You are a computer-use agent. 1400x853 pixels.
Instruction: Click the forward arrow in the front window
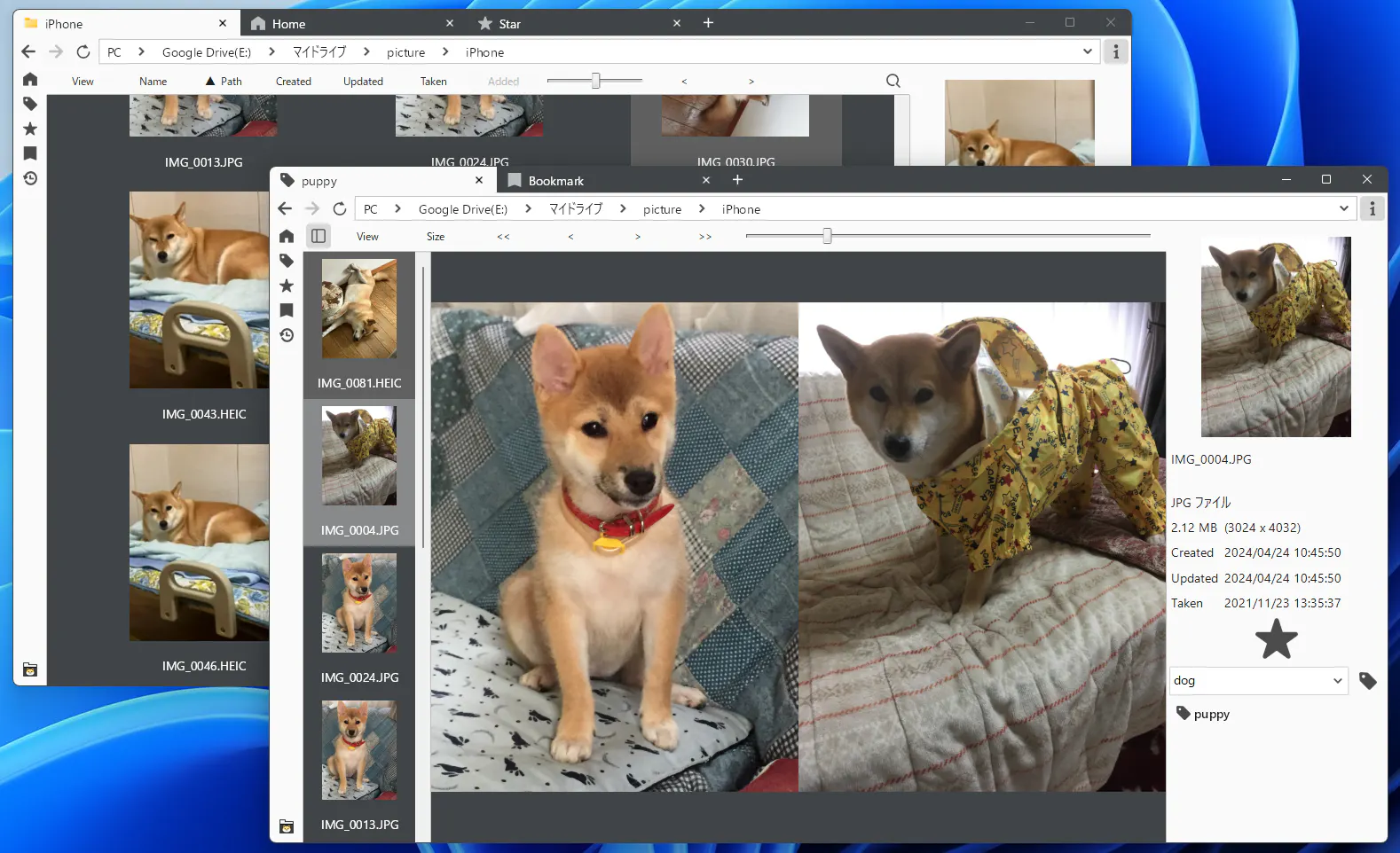pyautogui.click(x=312, y=208)
